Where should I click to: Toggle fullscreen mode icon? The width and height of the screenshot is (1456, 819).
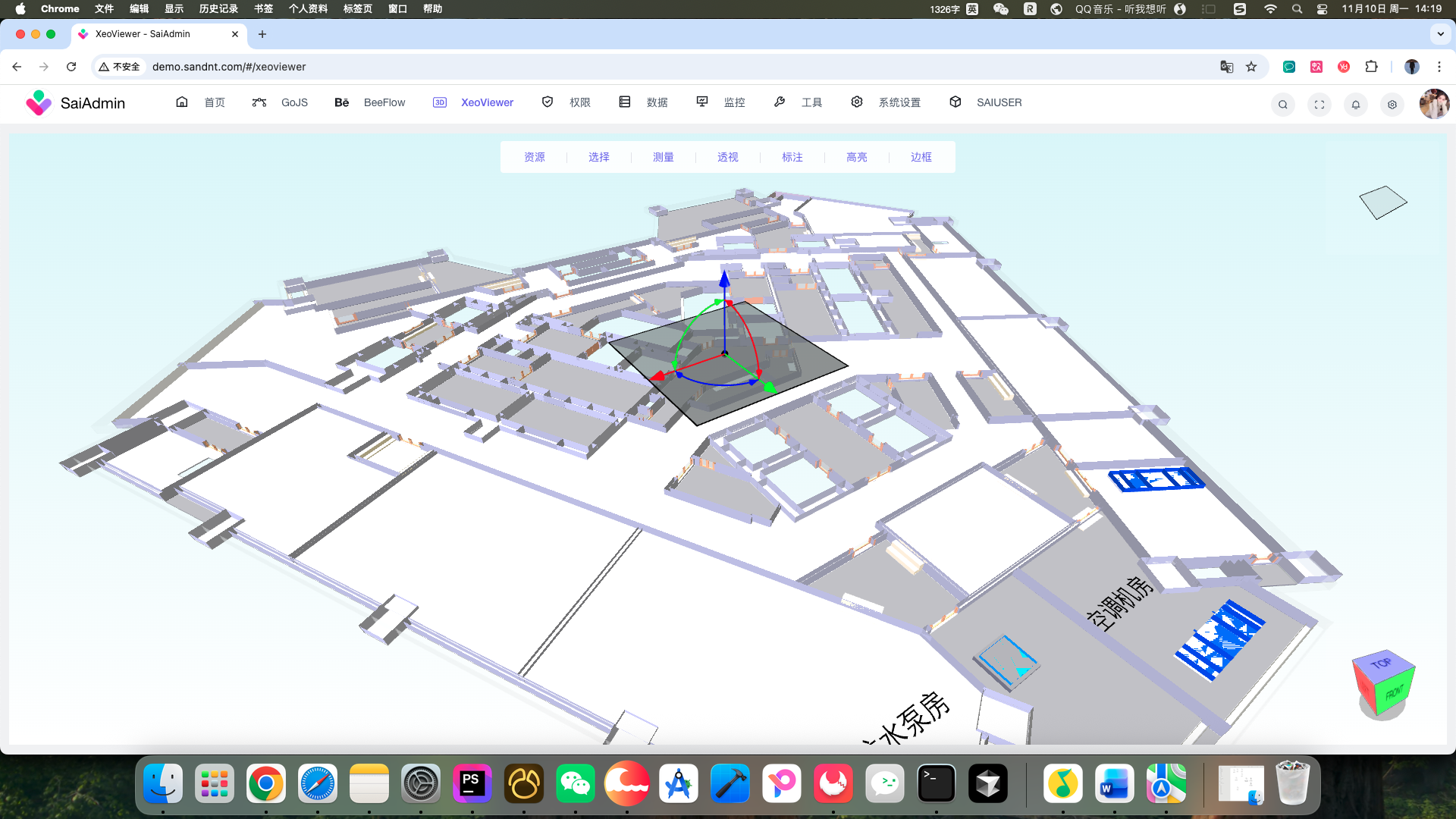pyautogui.click(x=1319, y=105)
